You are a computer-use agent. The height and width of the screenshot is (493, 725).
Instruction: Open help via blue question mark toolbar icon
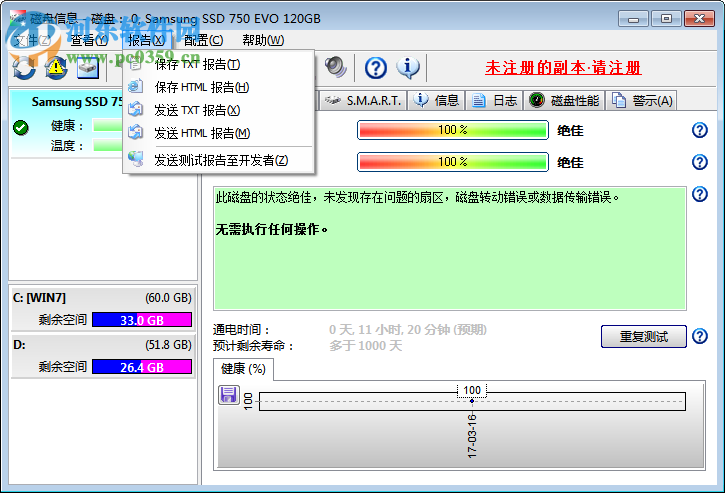pyautogui.click(x=376, y=68)
